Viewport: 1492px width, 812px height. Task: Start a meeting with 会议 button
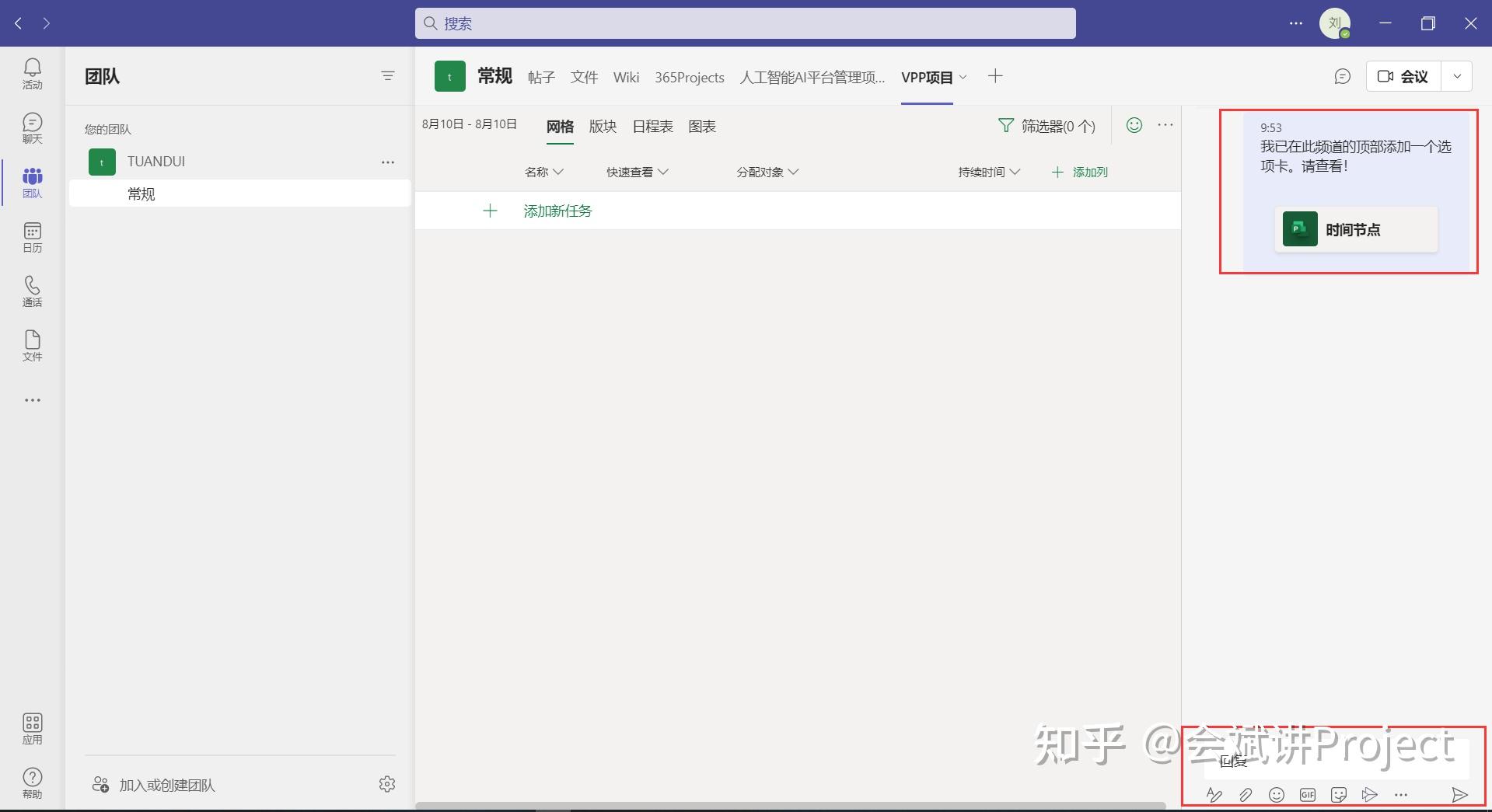click(1403, 76)
